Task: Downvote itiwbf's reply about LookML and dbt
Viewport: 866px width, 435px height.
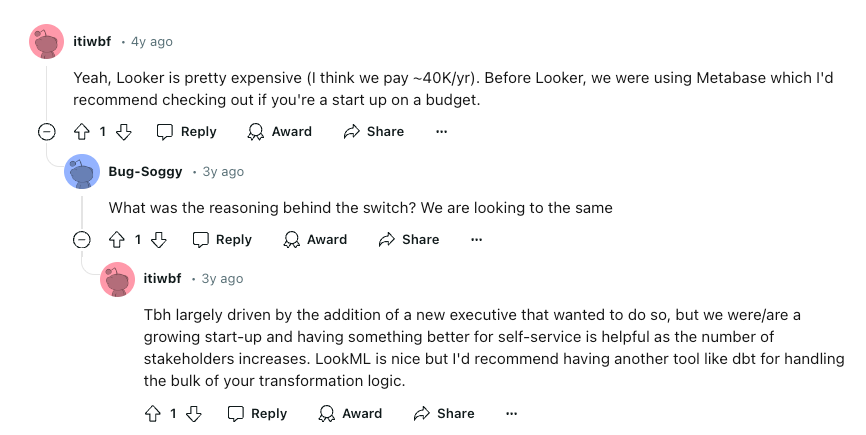Action: click(x=195, y=413)
